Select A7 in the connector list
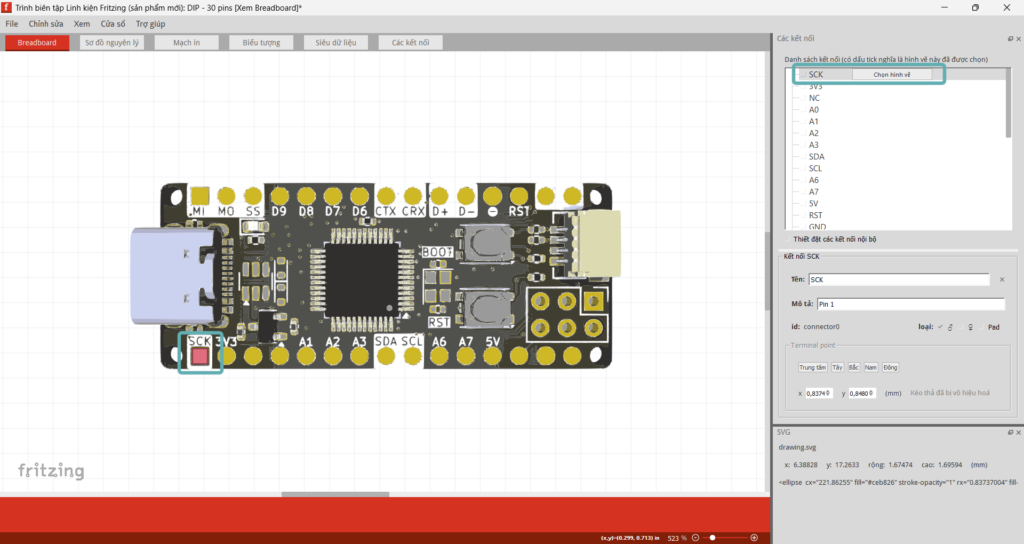1024x544 pixels. pos(814,192)
